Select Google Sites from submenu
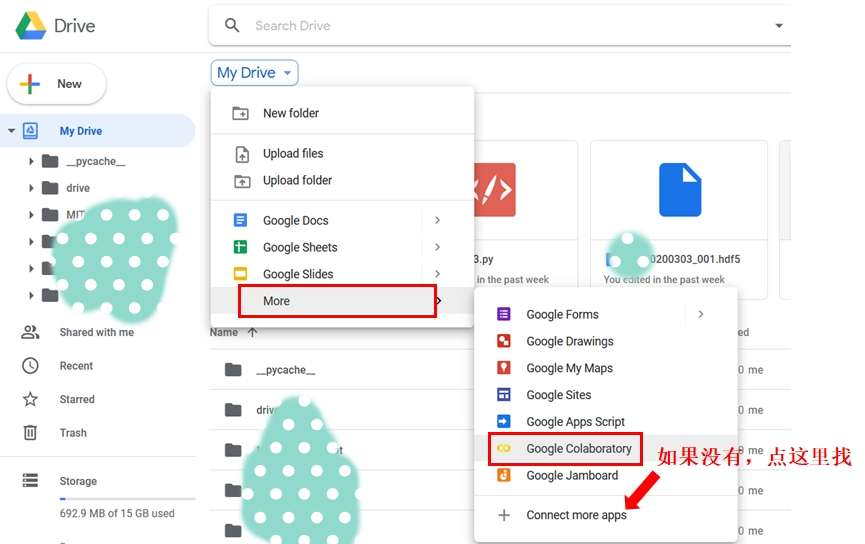The width and height of the screenshot is (865, 544). [x=606, y=394]
